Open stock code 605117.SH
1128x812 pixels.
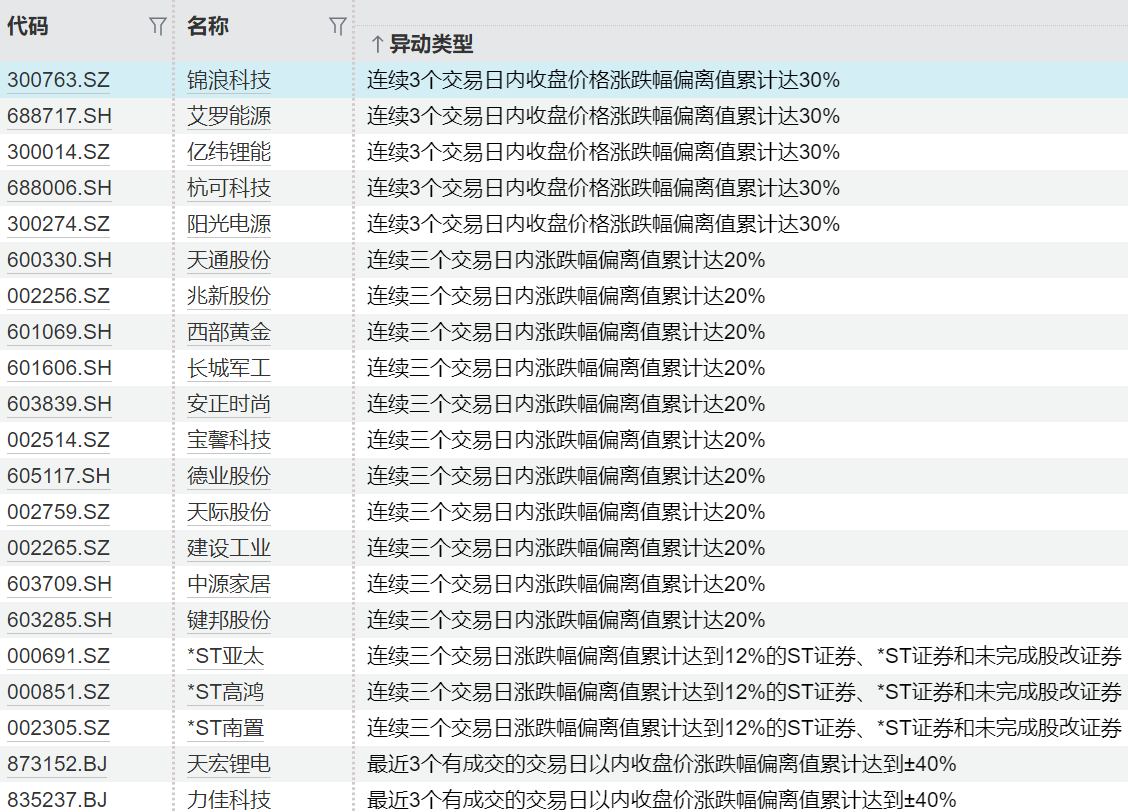59,475
